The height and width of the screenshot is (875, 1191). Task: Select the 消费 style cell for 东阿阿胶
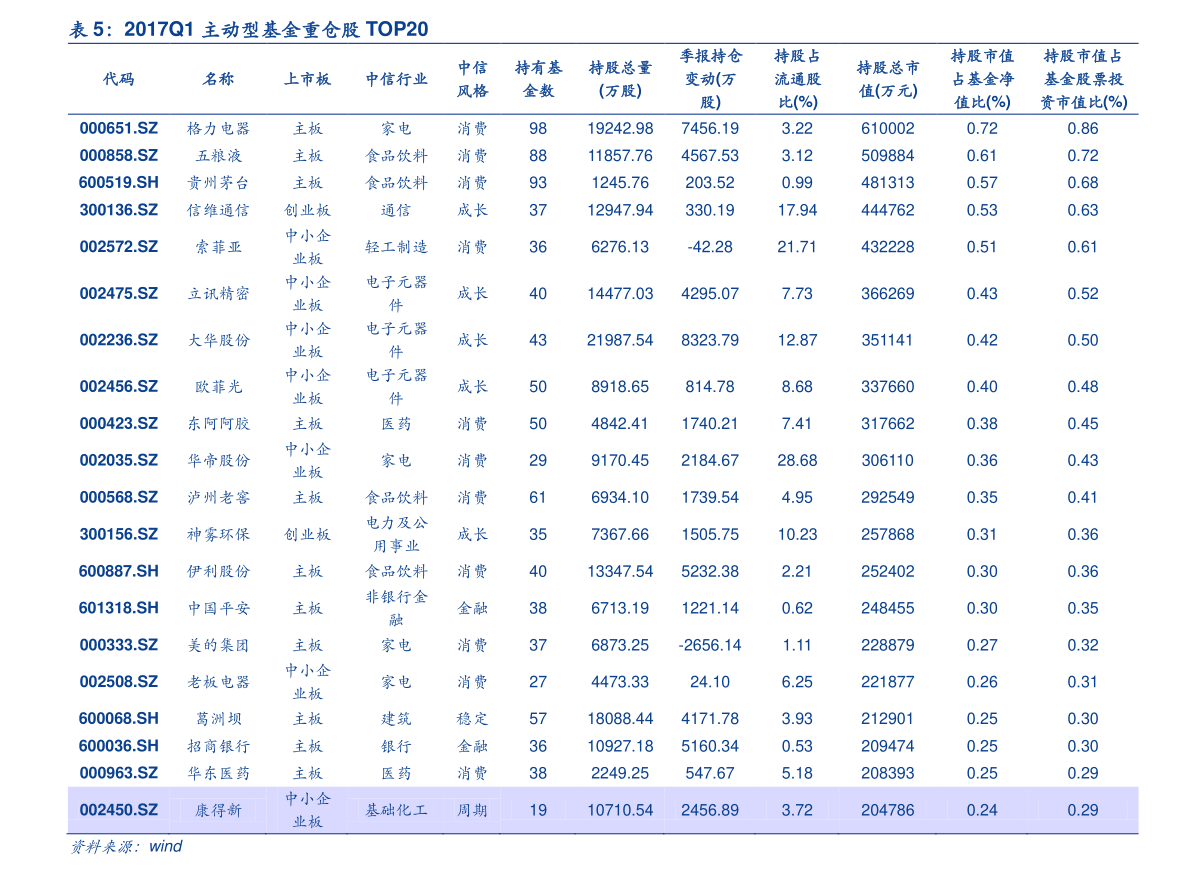[472, 423]
